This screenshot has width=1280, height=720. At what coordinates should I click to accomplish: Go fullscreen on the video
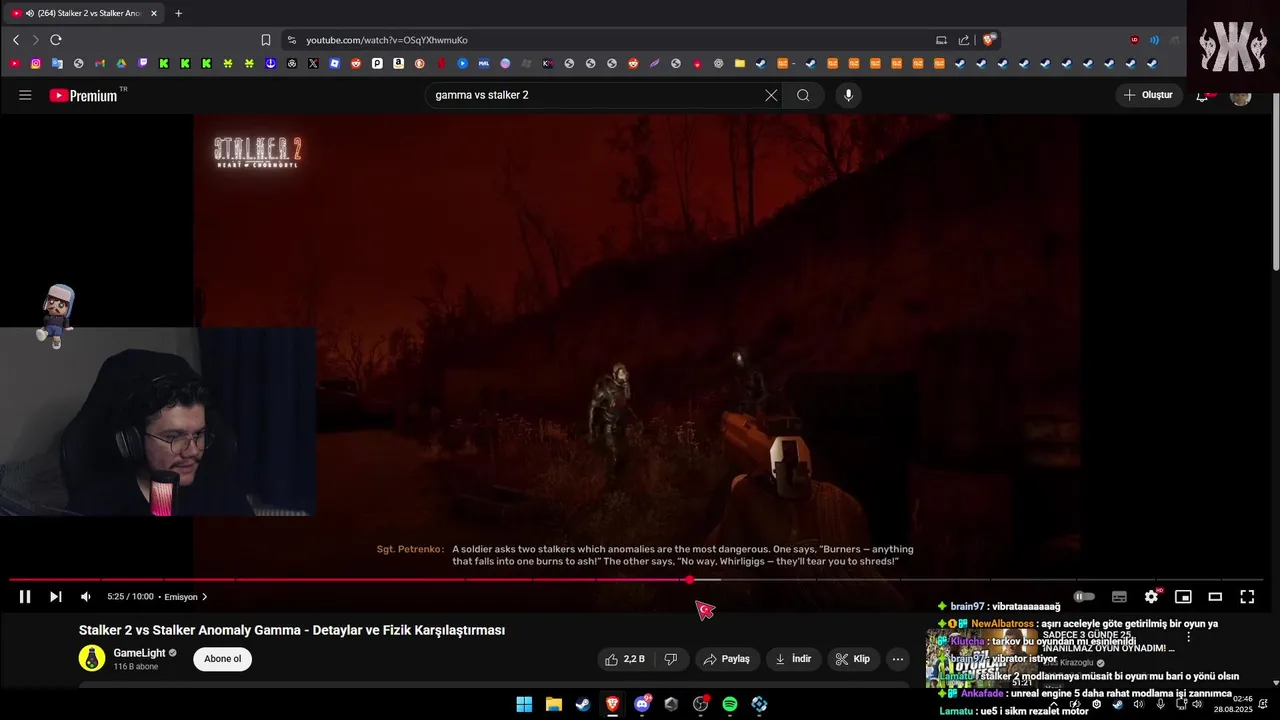(1247, 597)
